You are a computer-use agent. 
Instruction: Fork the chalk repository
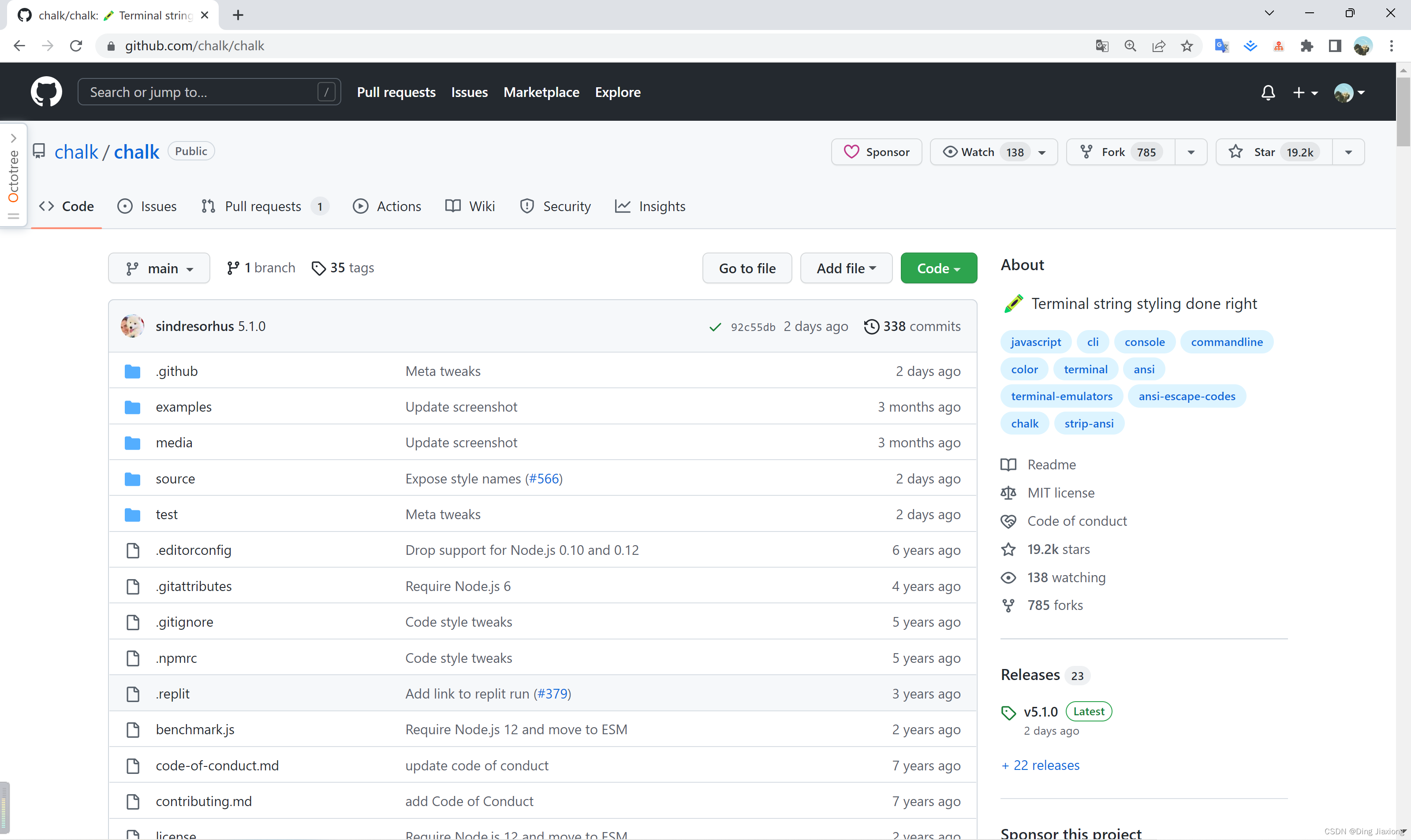click(1120, 152)
